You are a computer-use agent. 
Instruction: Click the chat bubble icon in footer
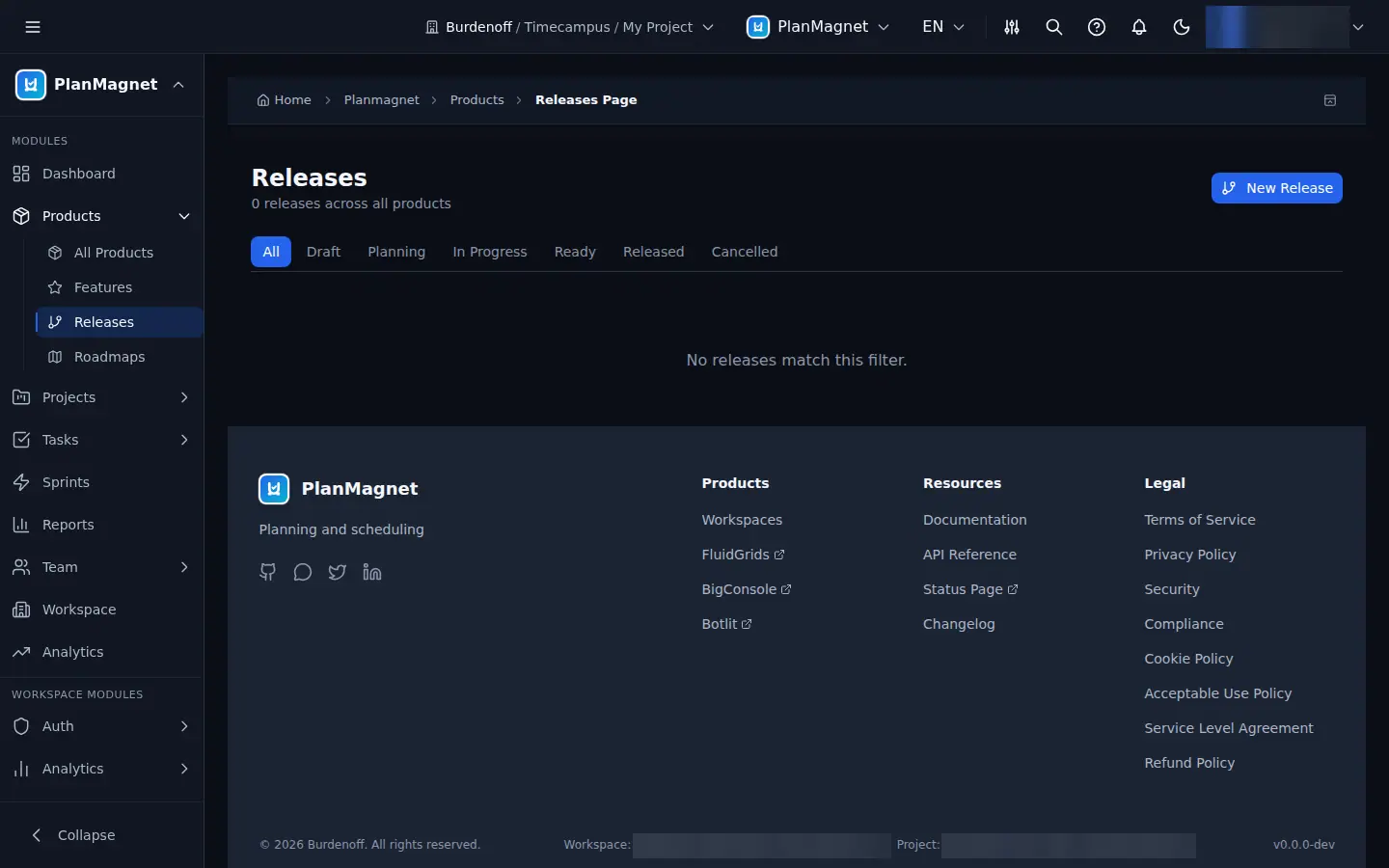pyautogui.click(x=303, y=572)
